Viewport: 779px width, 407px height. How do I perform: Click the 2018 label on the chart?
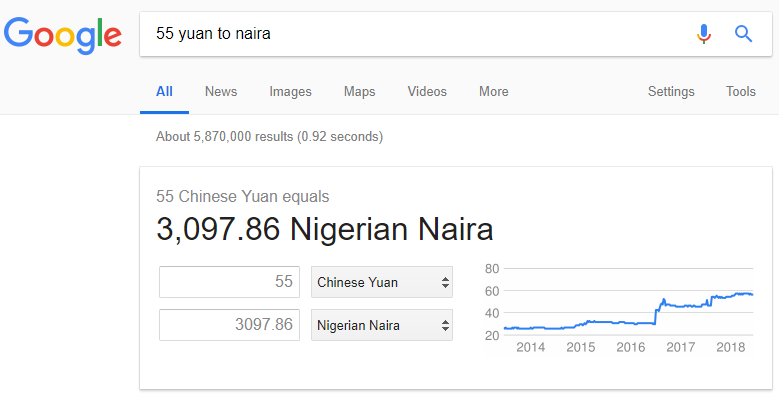731,347
